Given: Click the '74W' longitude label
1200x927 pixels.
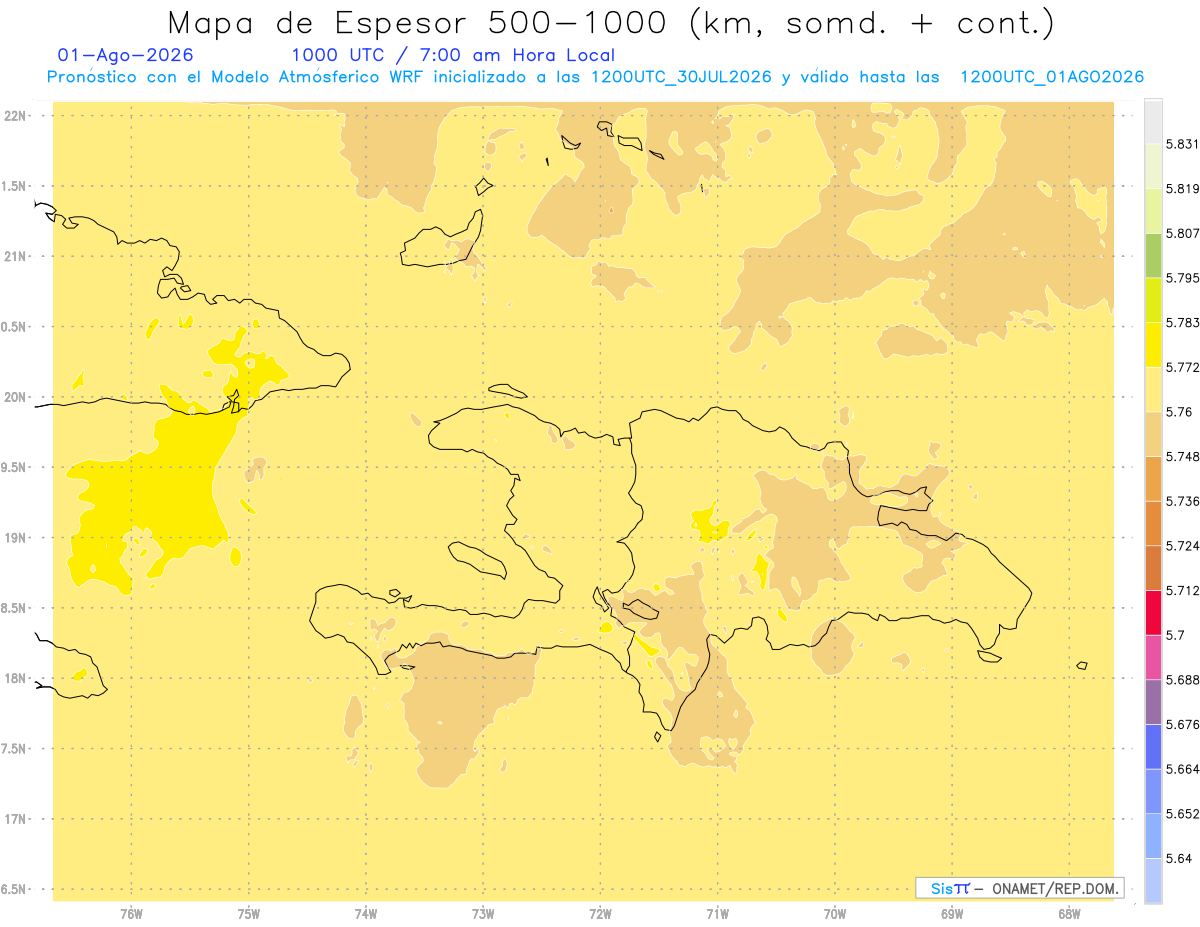Looking at the screenshot, I should 366,914.
